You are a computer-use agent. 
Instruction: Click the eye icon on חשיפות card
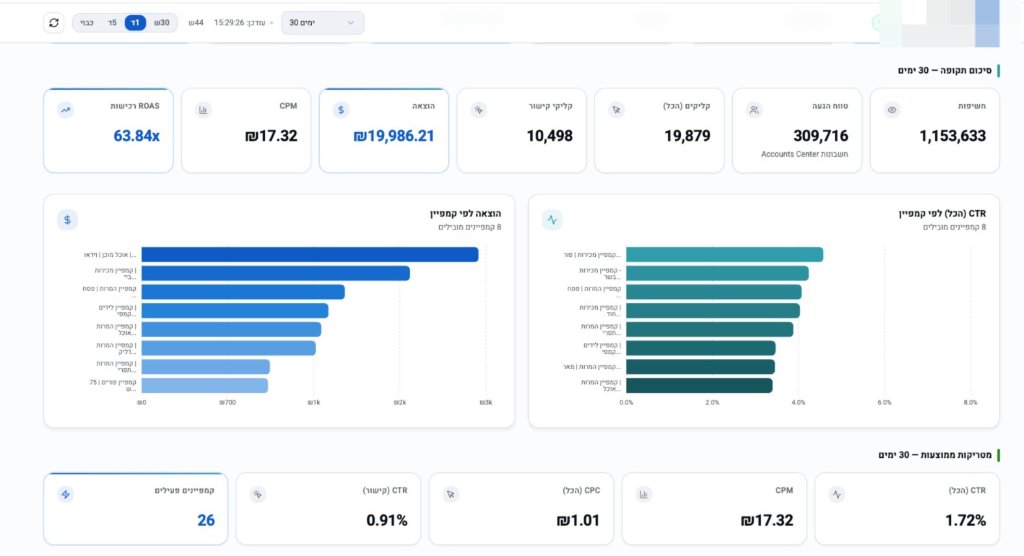(892, 110)
